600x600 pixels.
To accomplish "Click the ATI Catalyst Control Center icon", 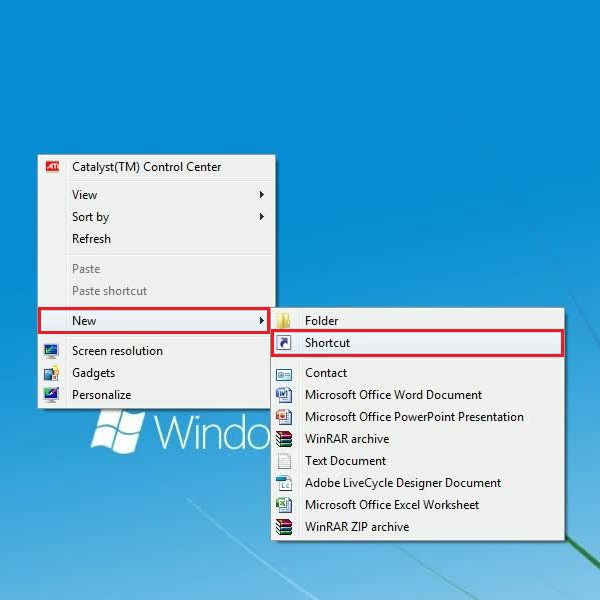I will pyautogui.click(x=52, y=167).
